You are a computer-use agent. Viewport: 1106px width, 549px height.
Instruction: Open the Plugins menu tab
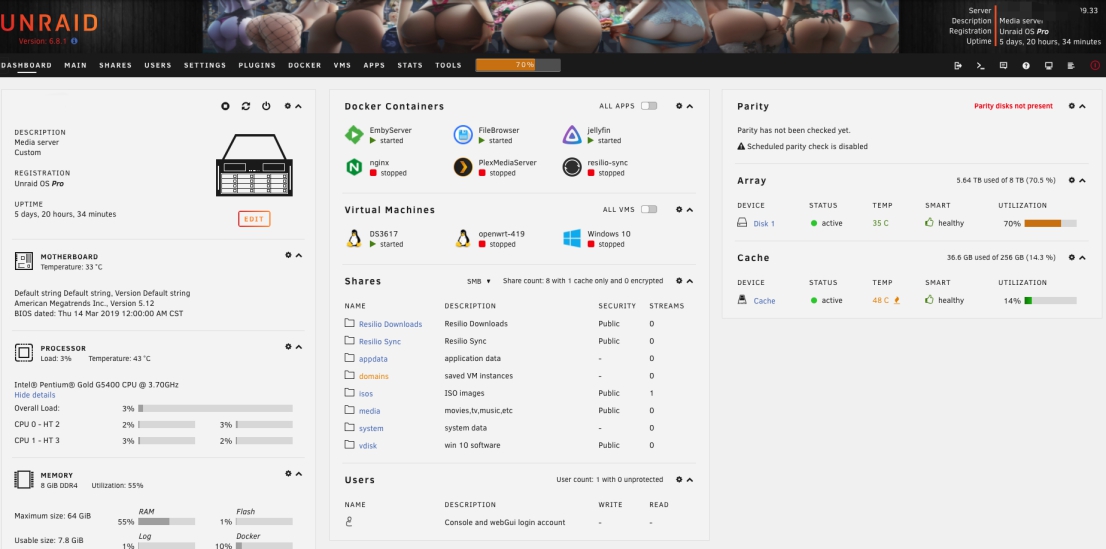(x=257, y=66)
